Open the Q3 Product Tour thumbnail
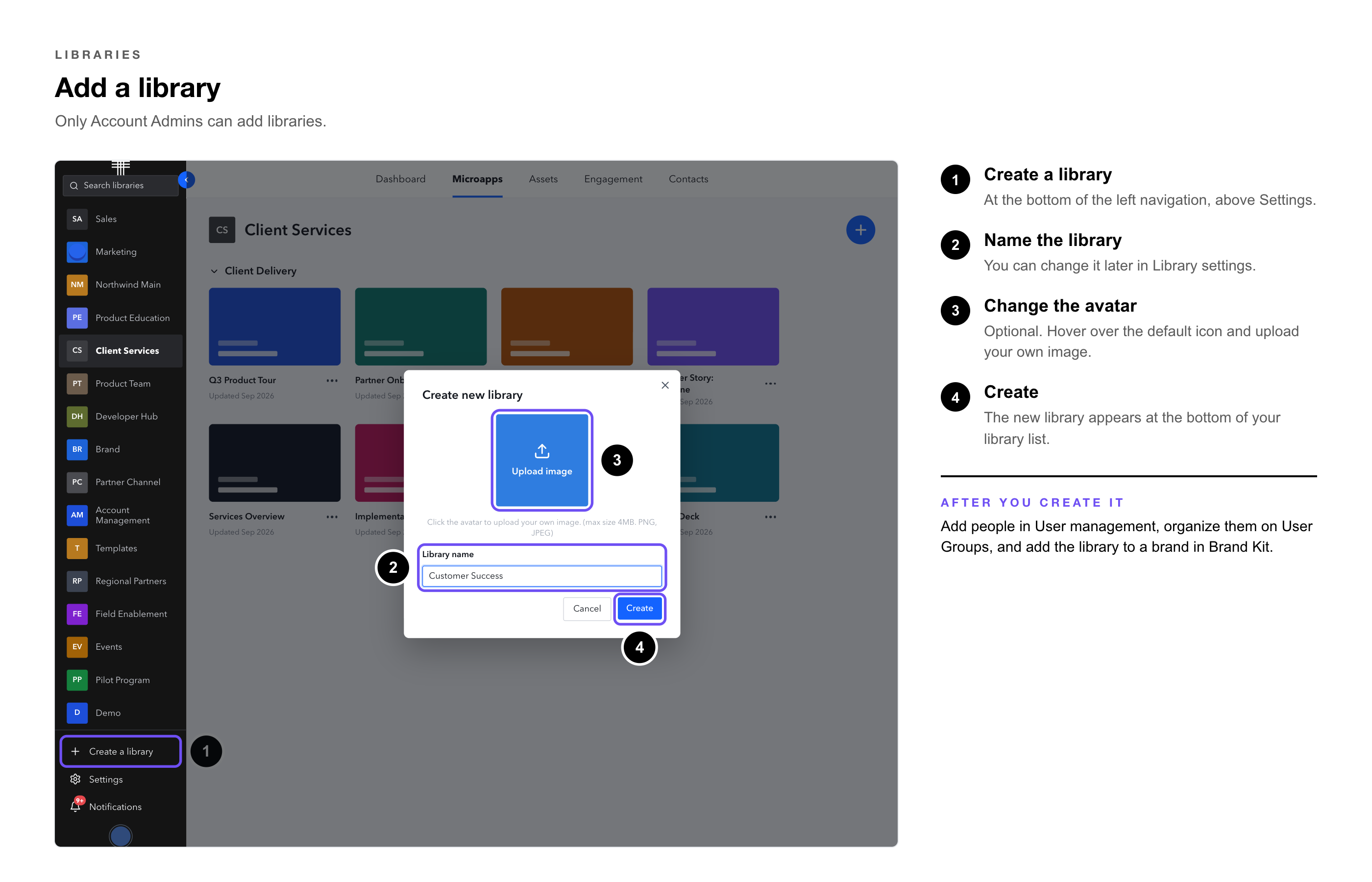 (274, 326)
